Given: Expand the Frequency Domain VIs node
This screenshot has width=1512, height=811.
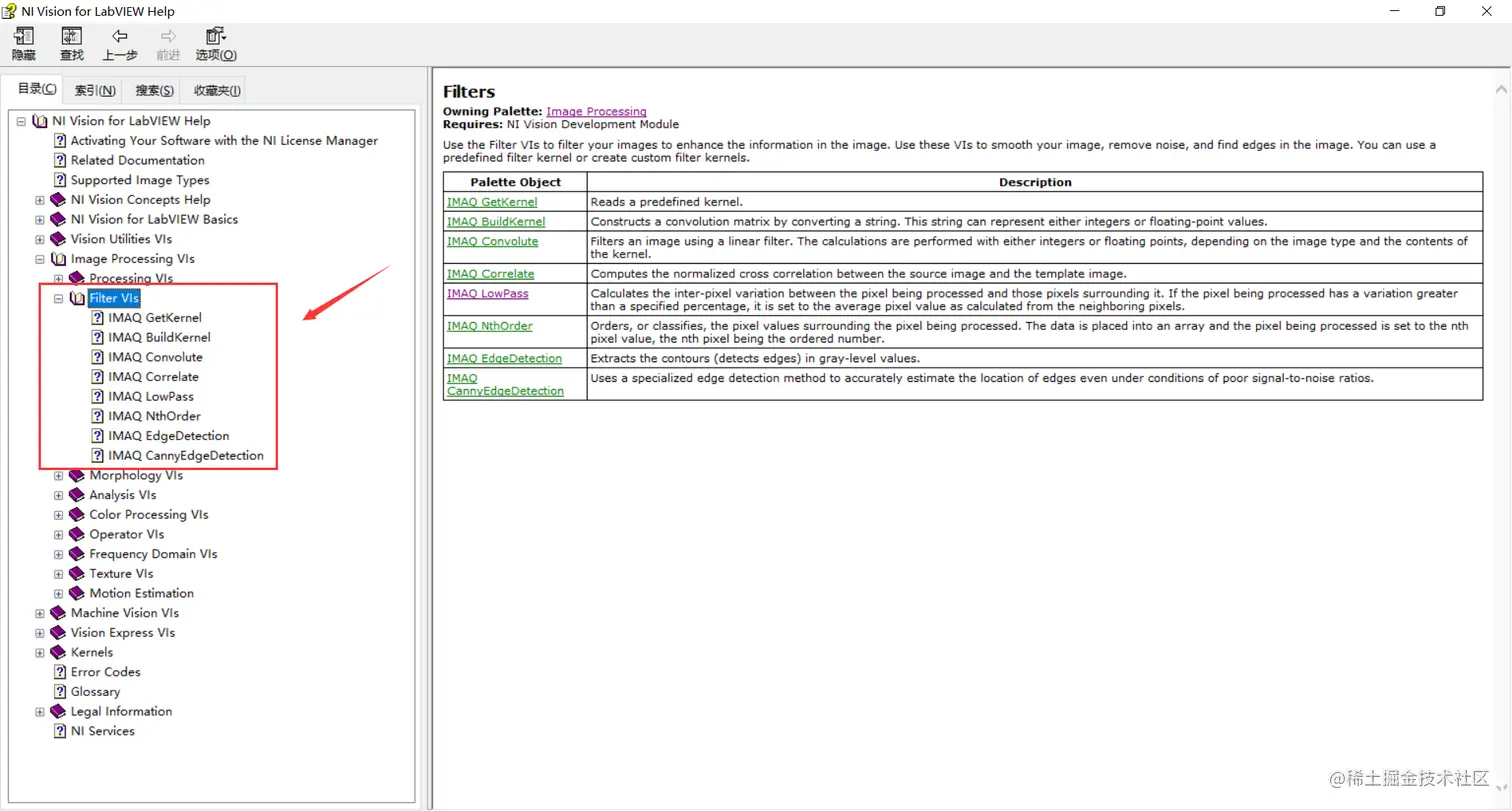Looking at the screenshot, I should click(59, 554).
